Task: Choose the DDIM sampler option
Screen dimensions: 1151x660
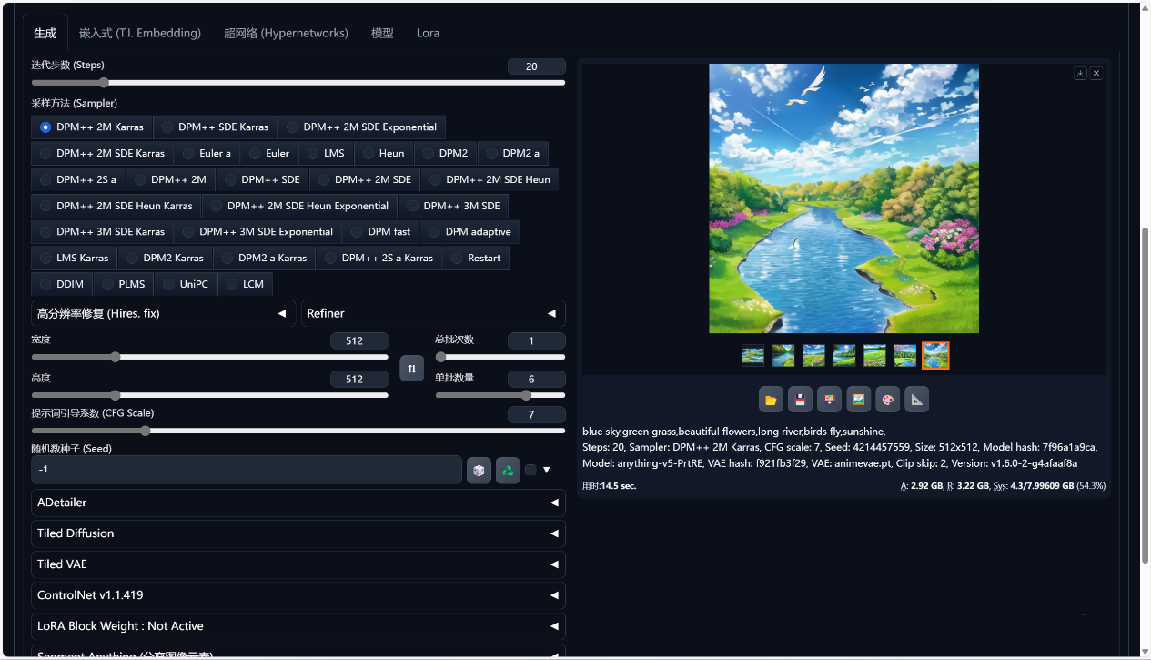Action: [x=61, y=284]
